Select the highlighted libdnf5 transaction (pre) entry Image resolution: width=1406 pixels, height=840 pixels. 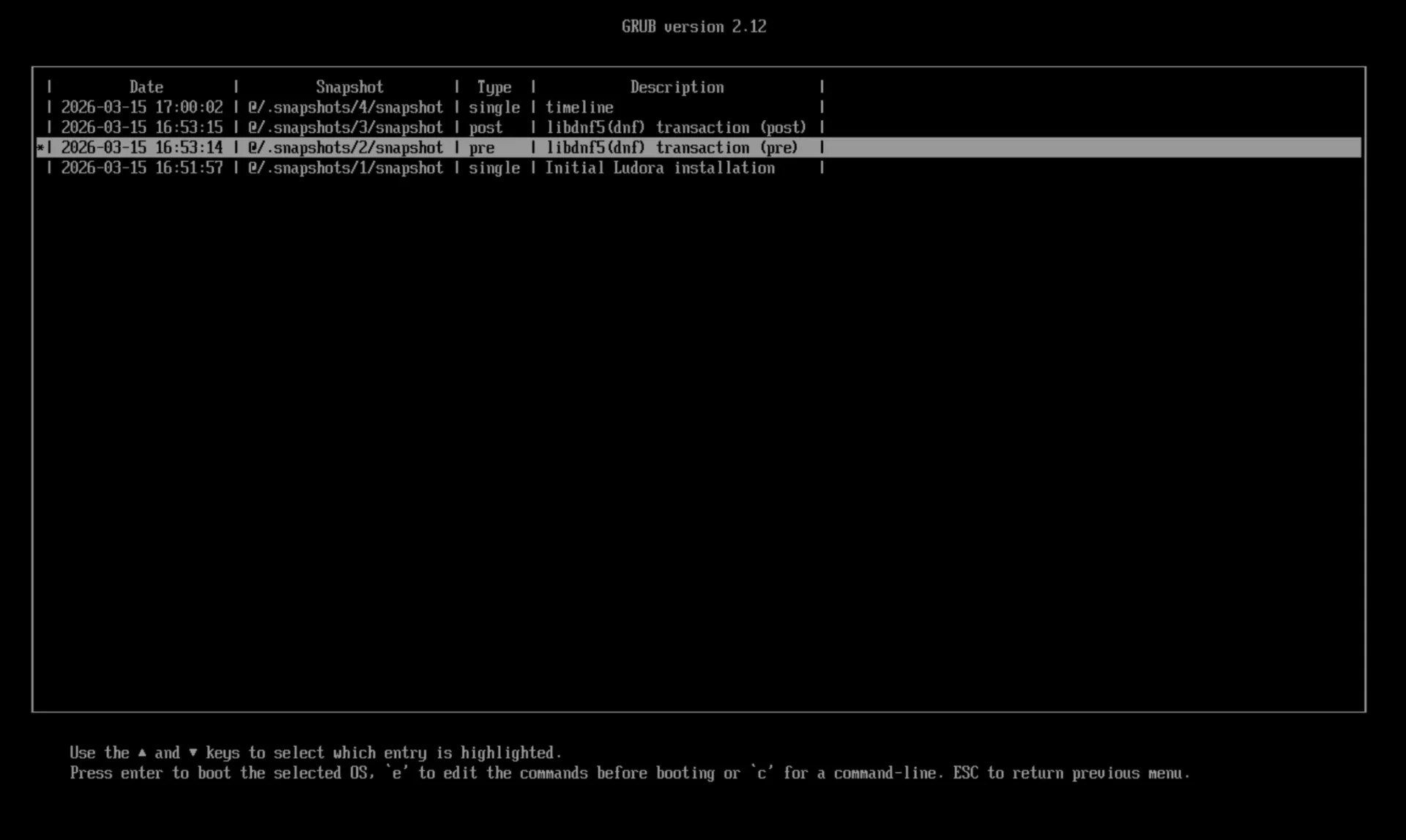[x=699, y=148]
